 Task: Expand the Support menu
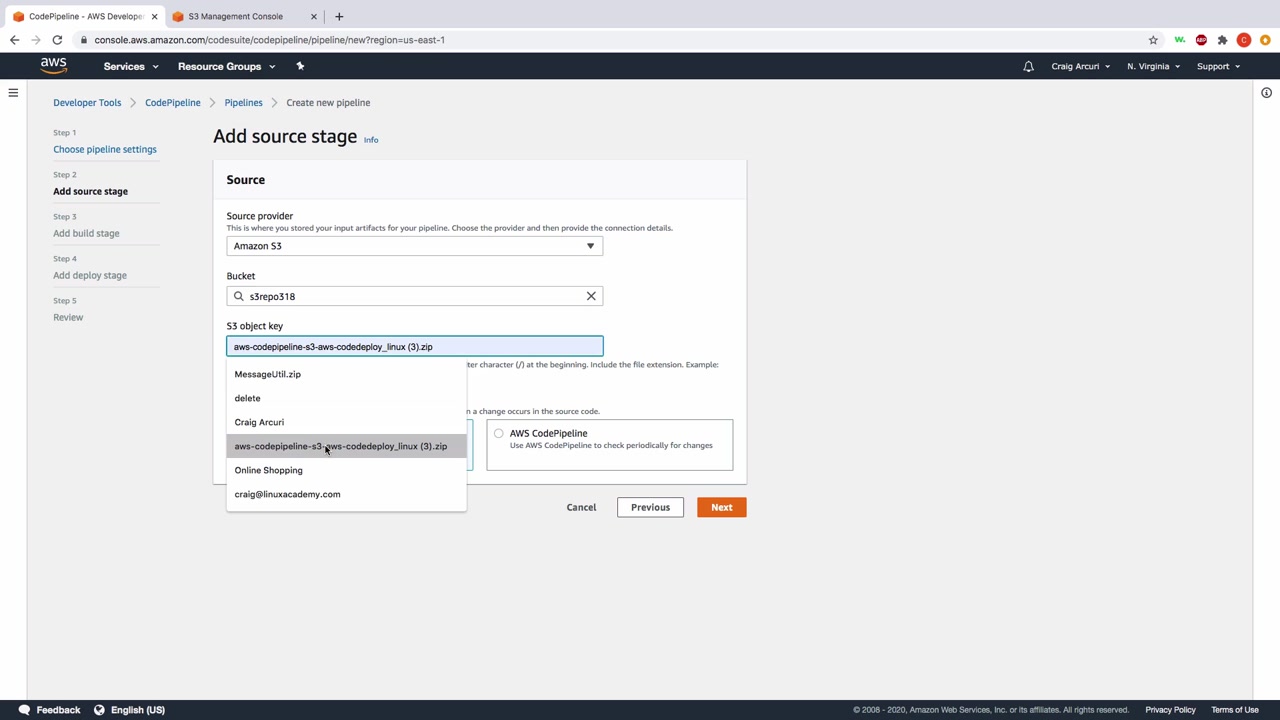(1218, 66)
